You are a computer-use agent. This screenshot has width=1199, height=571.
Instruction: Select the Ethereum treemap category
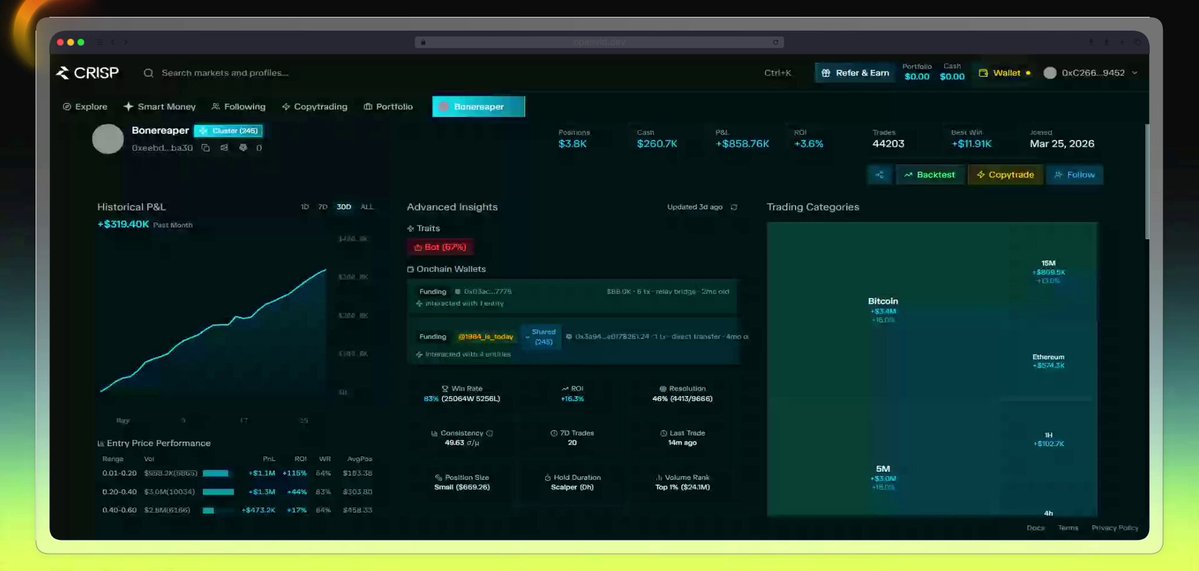(x=1048, y=361)
